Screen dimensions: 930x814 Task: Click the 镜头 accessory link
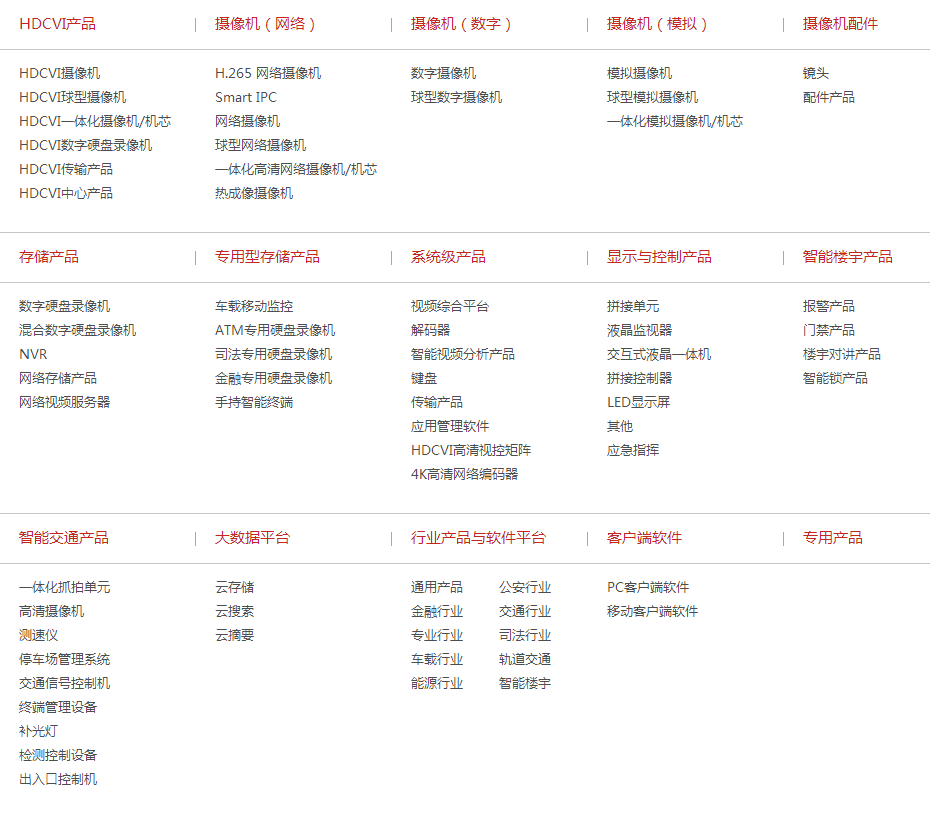point(816,73)
